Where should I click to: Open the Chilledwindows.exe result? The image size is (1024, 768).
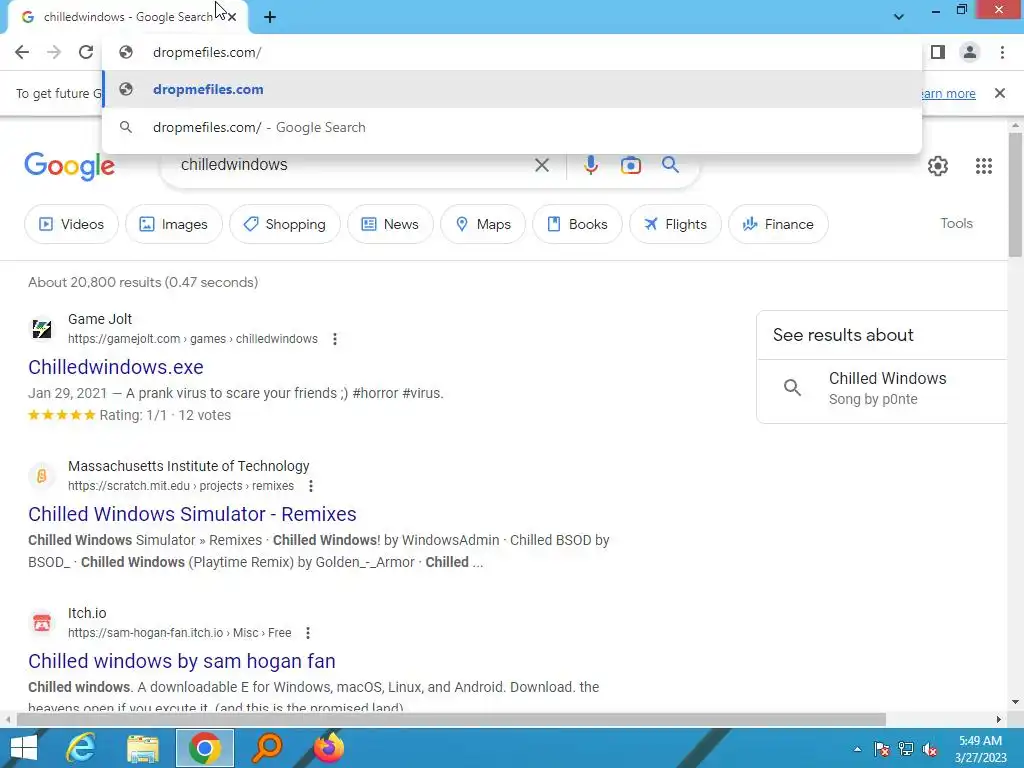tap(116, 367)
